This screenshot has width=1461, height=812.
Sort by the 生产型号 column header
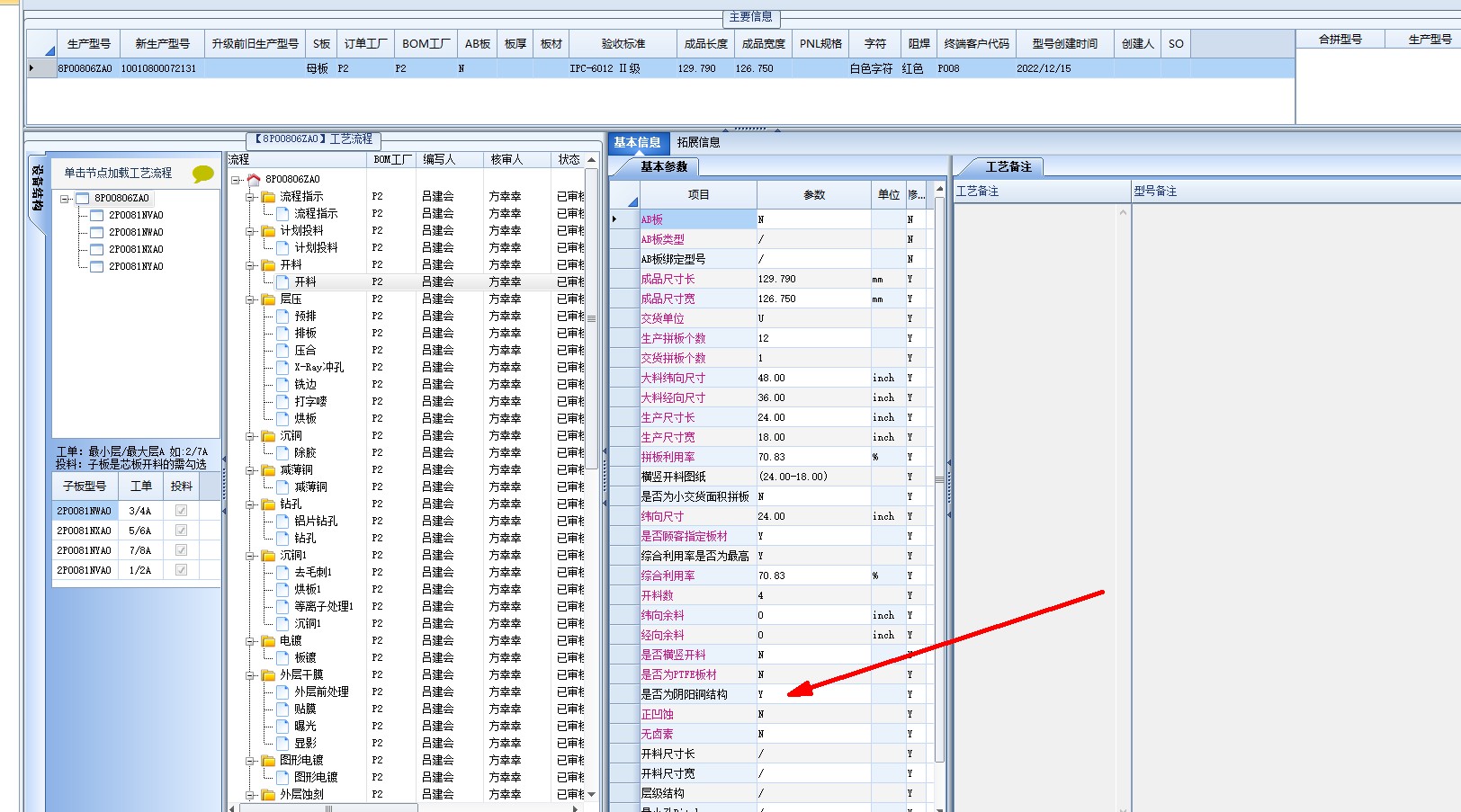click(x=88, y=43)
